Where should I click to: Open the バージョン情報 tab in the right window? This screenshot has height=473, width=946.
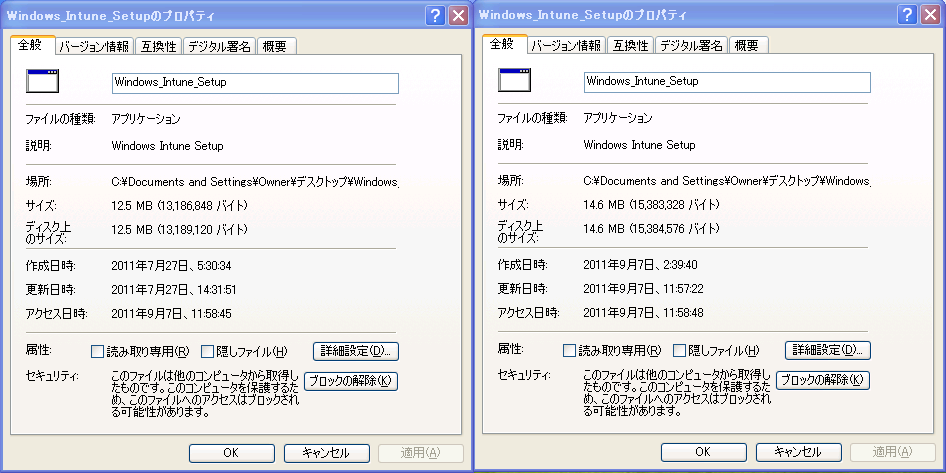[x=567, y=46]
